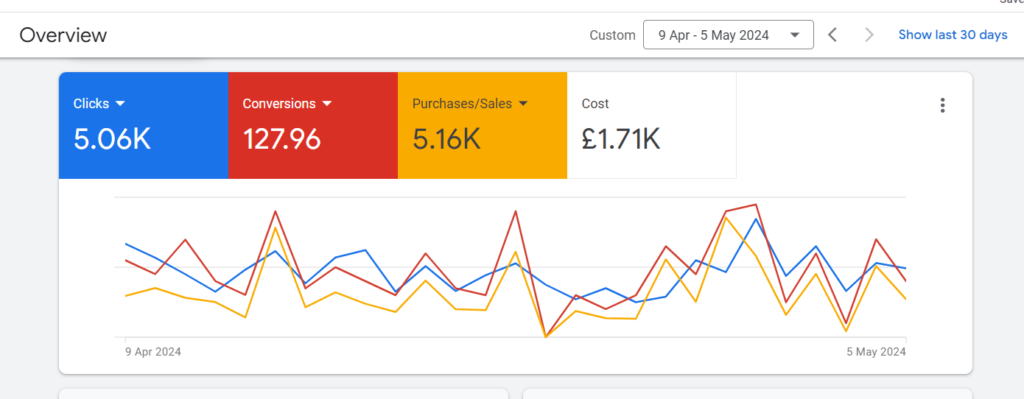The width and height of the screenshot is (1024, 399).
Task: Select the Cost metric card
Action: tap(652, 125)
